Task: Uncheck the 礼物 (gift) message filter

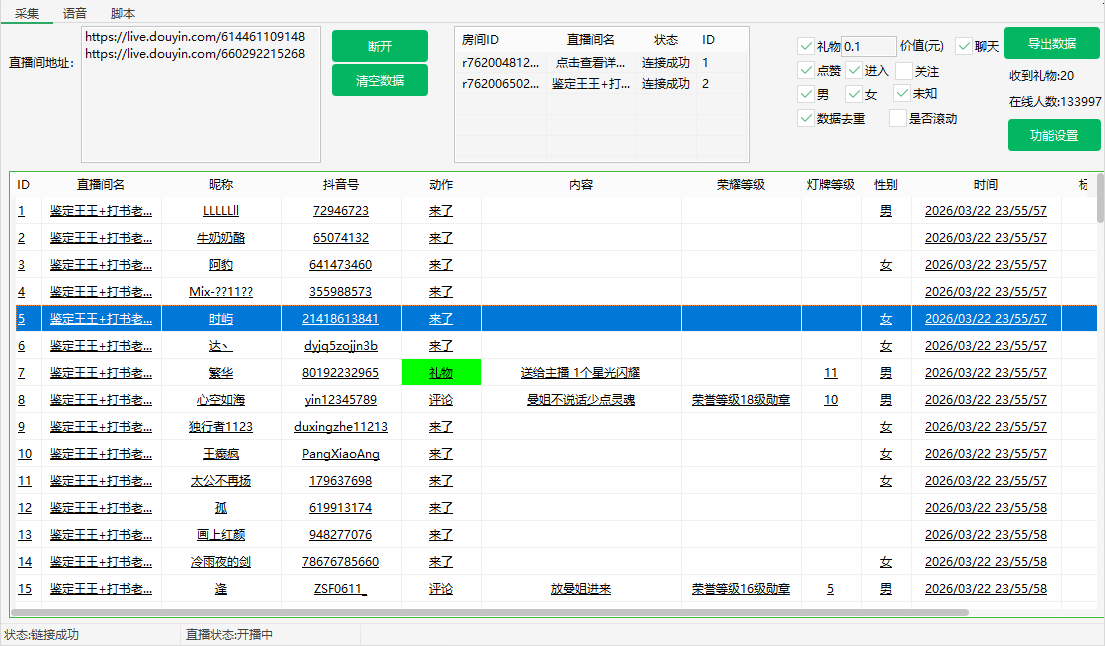Action: pos(806,45)
